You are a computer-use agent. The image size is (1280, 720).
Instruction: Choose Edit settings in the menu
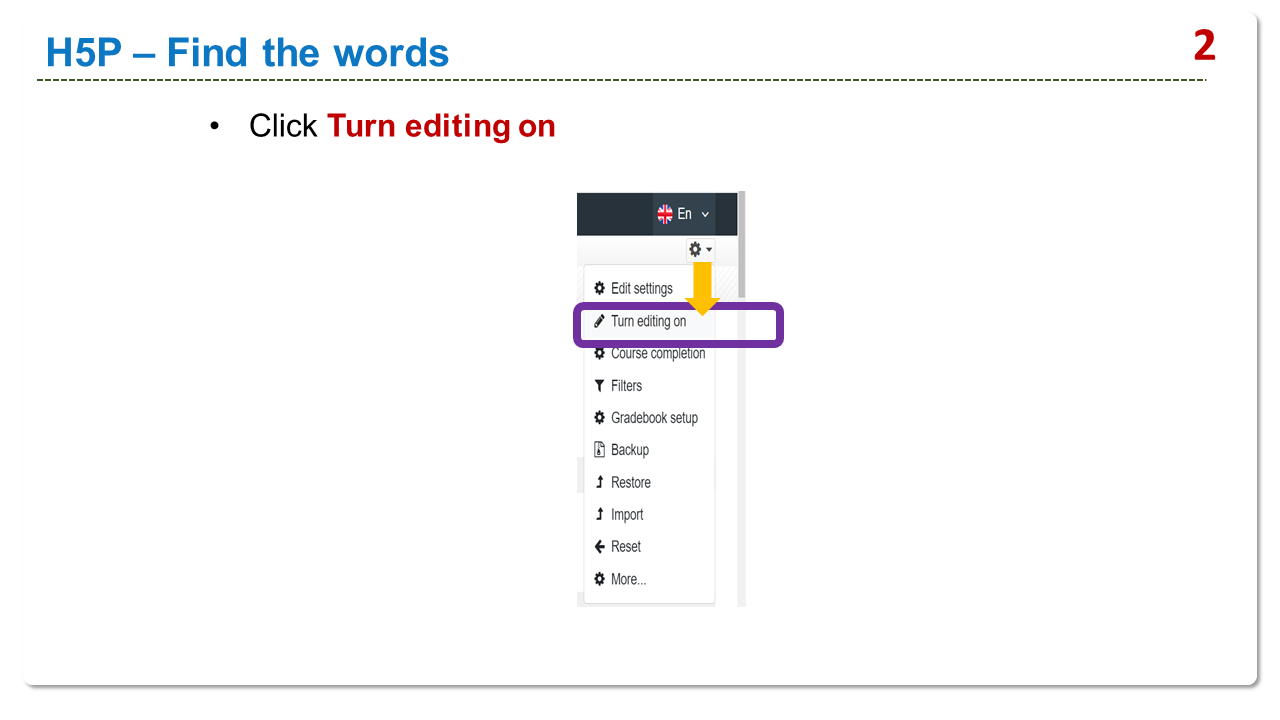pos(641,288)
